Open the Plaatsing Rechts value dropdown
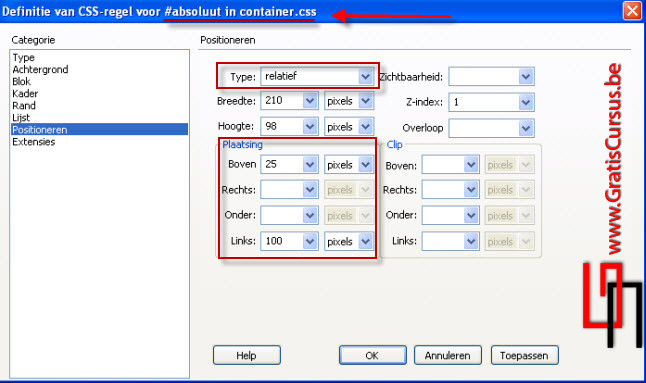Viewport: 646px width, 383px height. (x=310, y=190)
